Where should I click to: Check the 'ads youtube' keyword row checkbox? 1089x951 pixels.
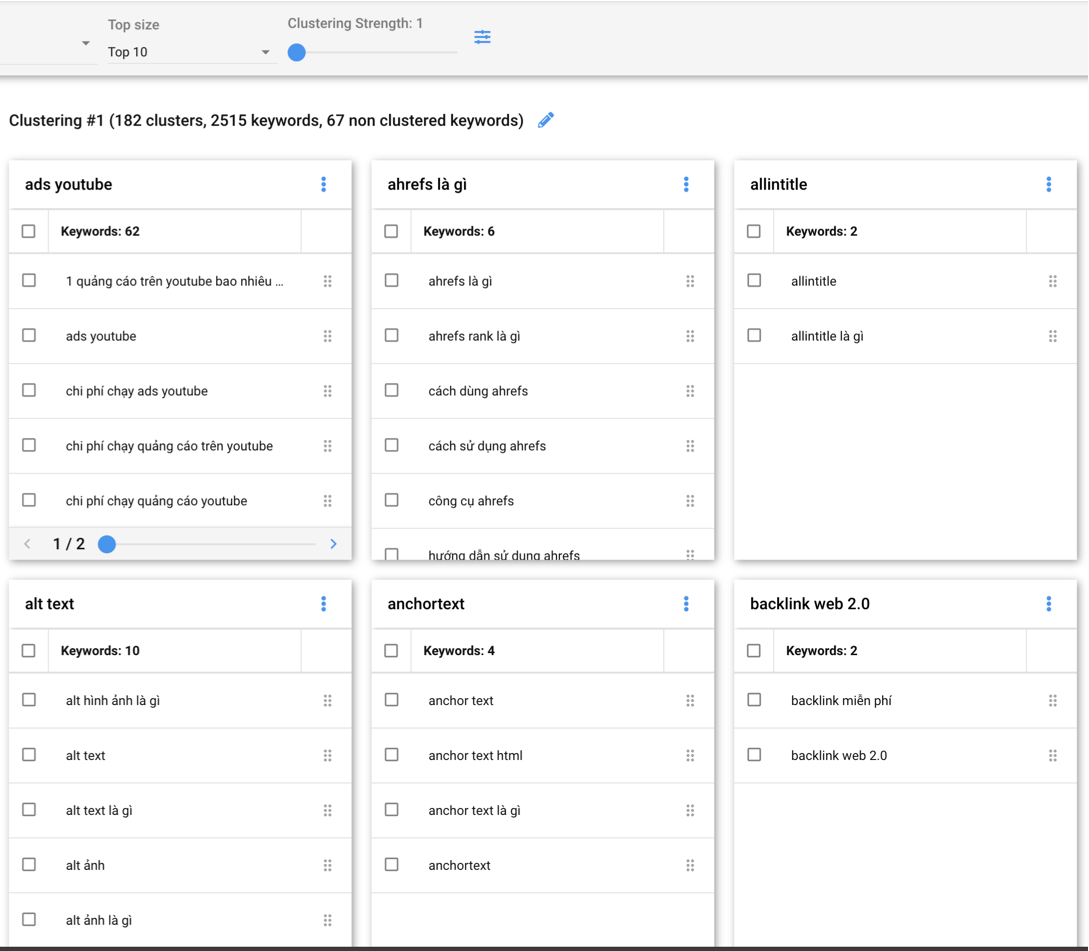pyautogui.click(x=29, y=336)
